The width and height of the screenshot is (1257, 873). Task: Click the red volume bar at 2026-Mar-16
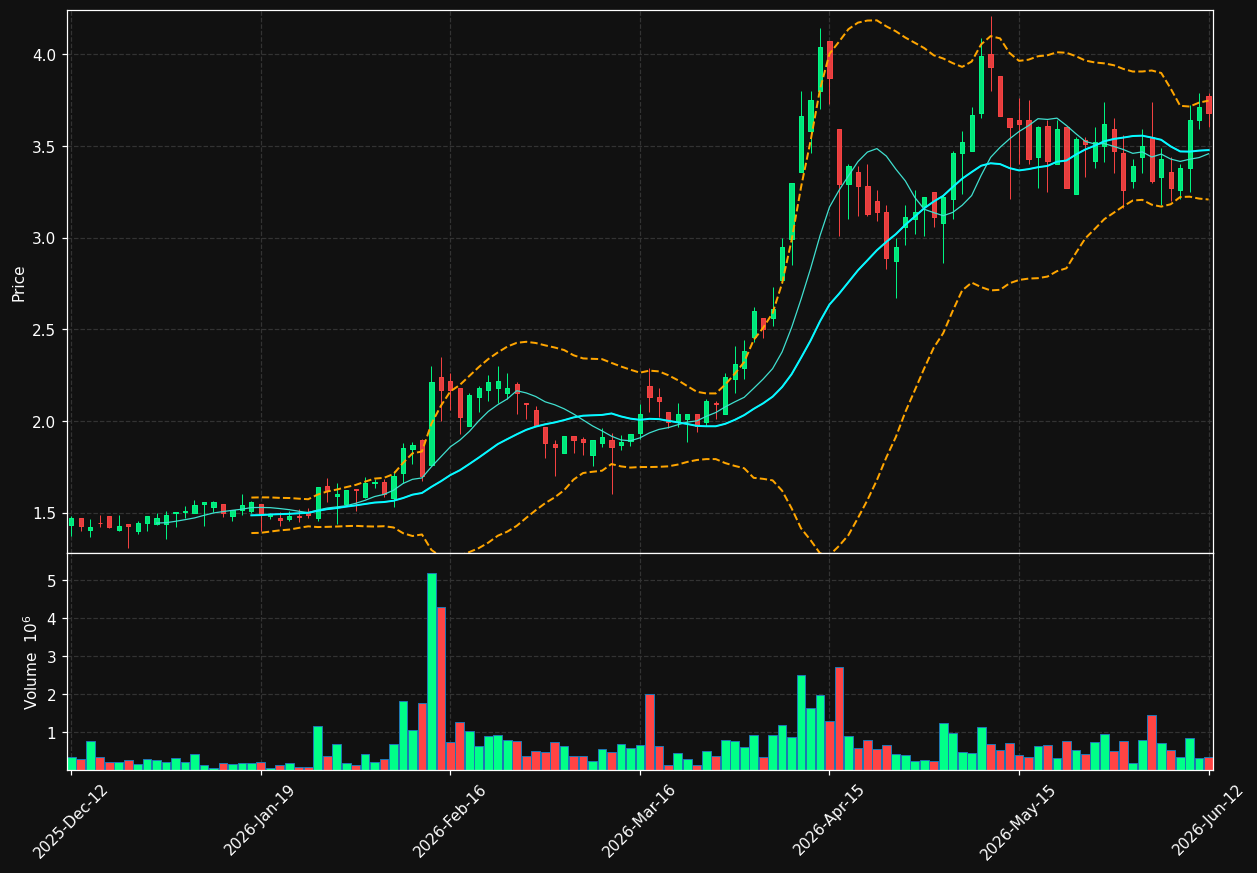[x=649, y=732]
